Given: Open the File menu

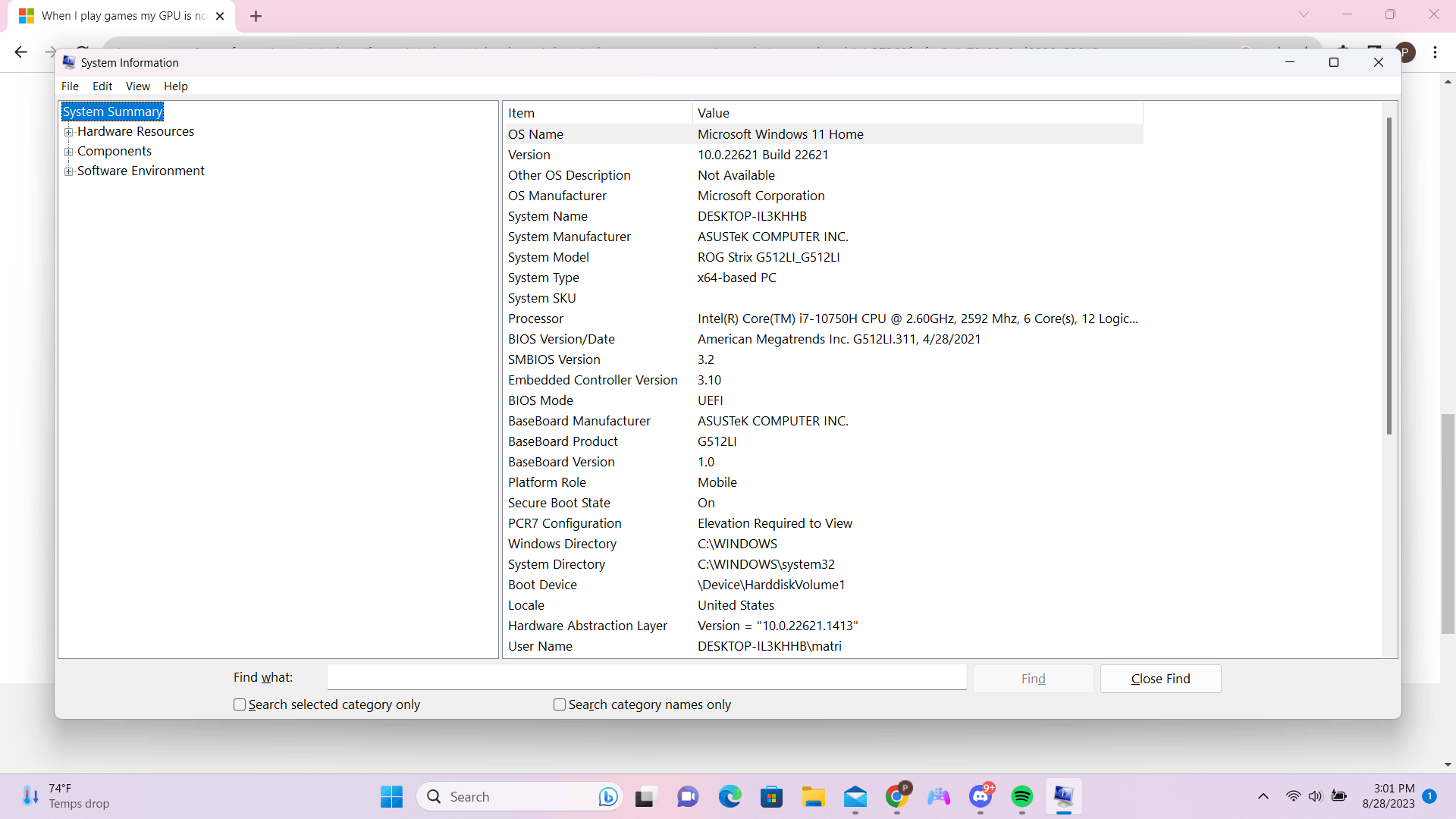Looking at the screenshot, I should pyautogui.click(x=70, y=86).
